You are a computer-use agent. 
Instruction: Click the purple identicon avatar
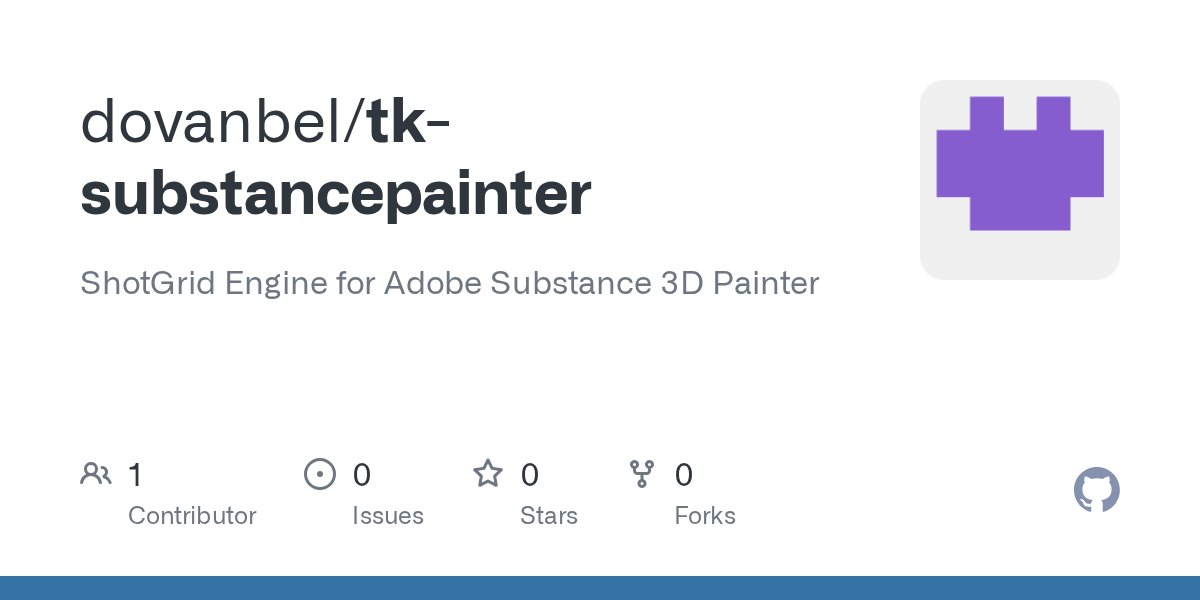click(1020, 163)
